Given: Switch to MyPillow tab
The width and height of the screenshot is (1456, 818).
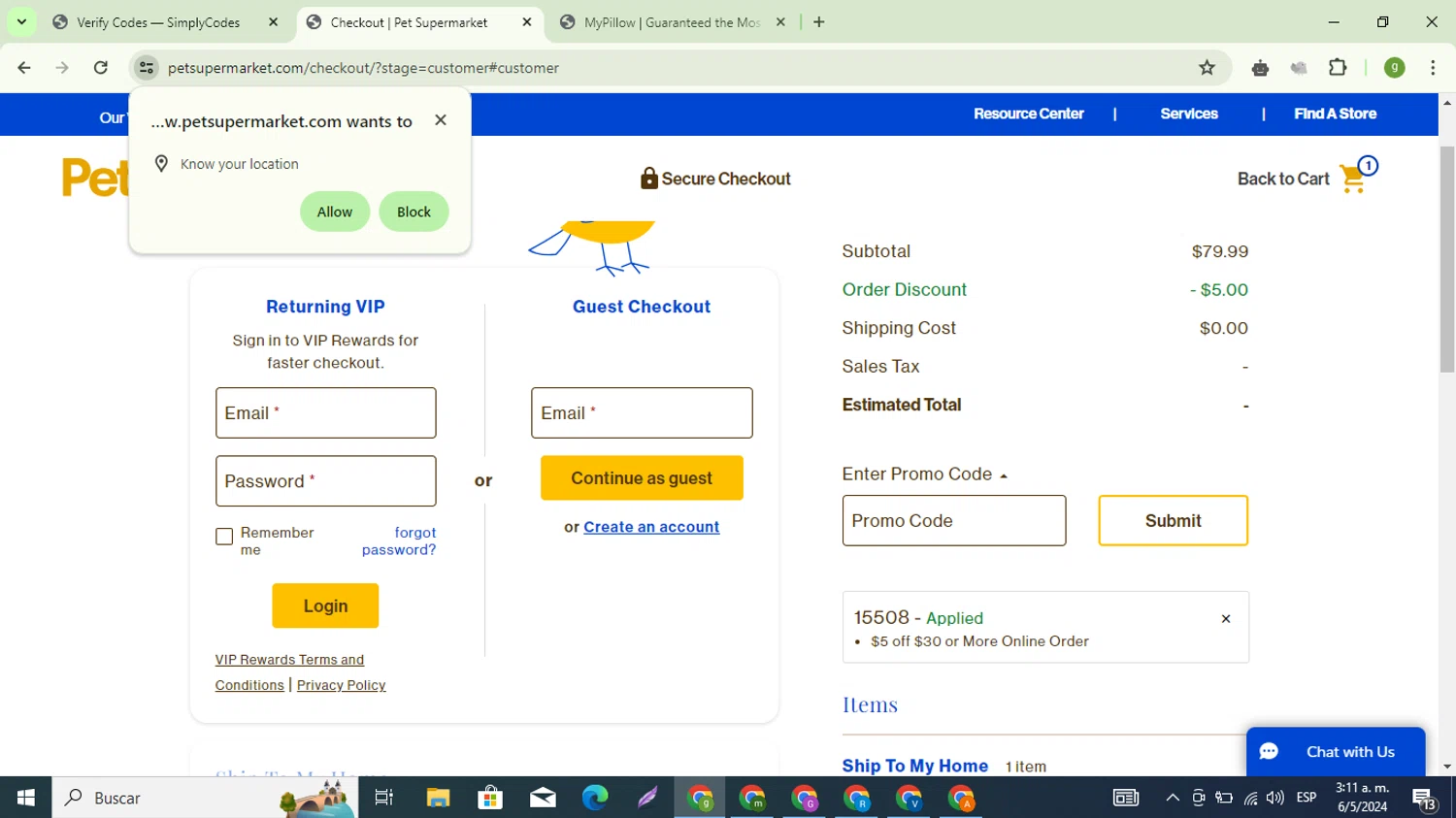Looking at the screenshot, I should pyautogui.click(x=672, y=22).
